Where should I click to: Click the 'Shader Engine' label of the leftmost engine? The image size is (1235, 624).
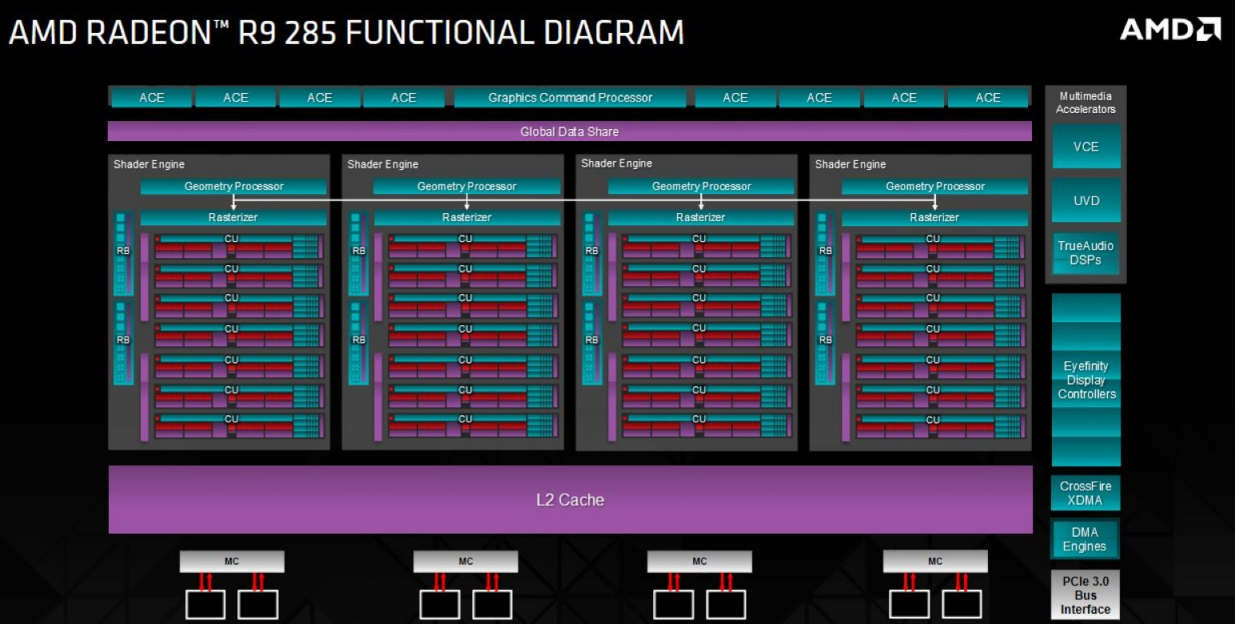(149, 164)
